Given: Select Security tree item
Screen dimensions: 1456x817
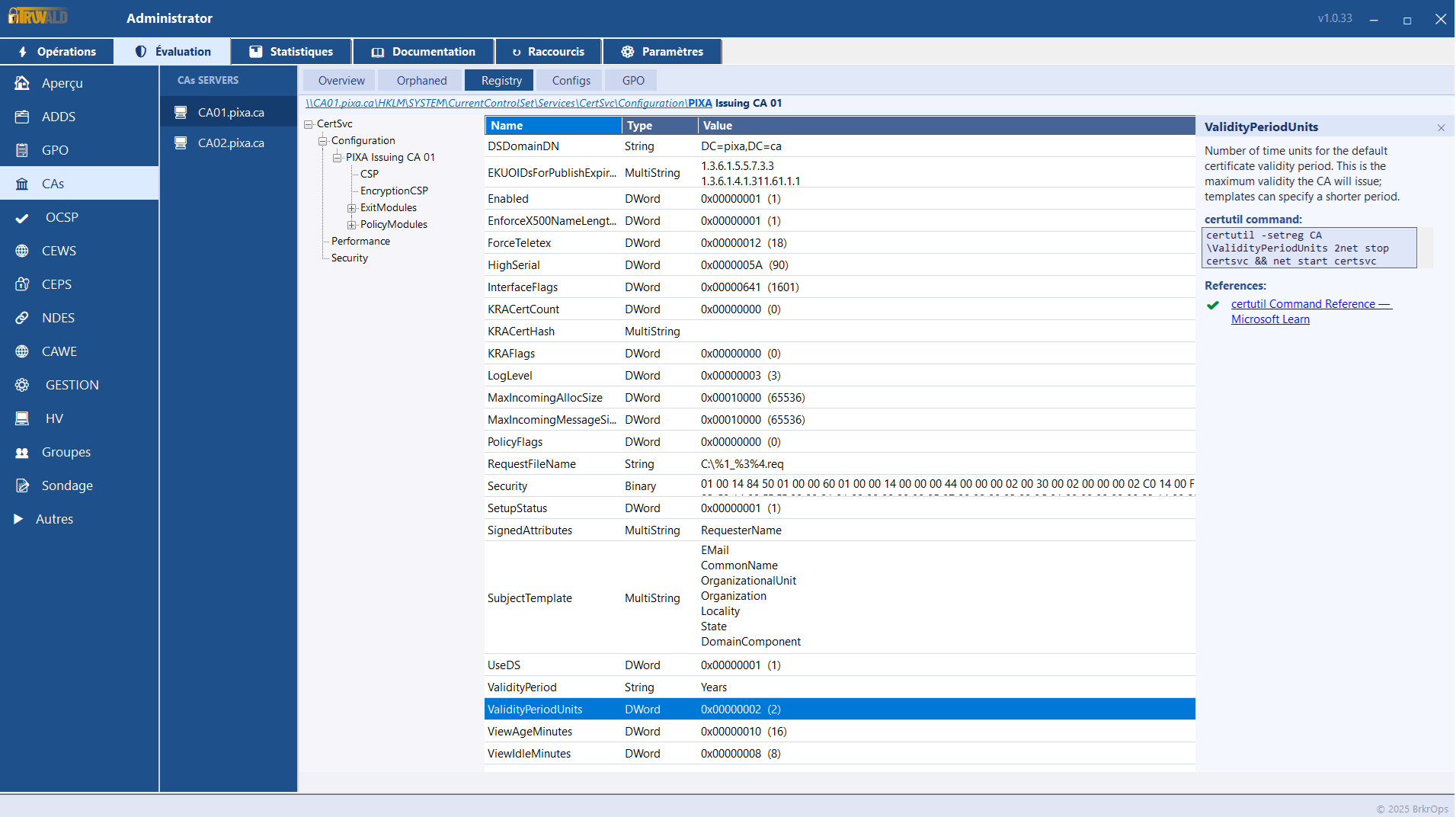Looking at the screenshot, I should 349,258.
